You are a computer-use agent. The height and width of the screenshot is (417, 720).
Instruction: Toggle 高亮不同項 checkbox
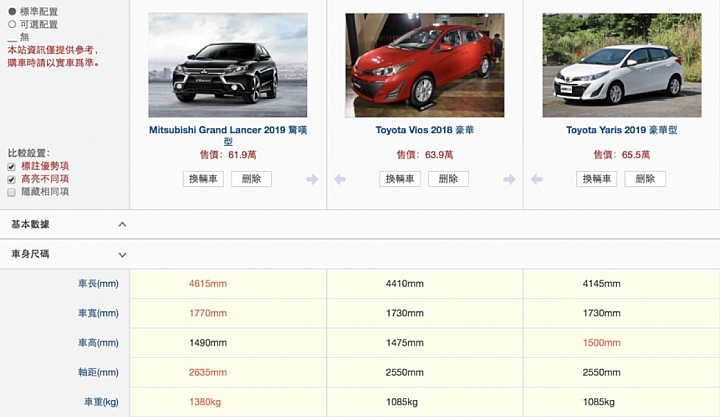[11, 179]
